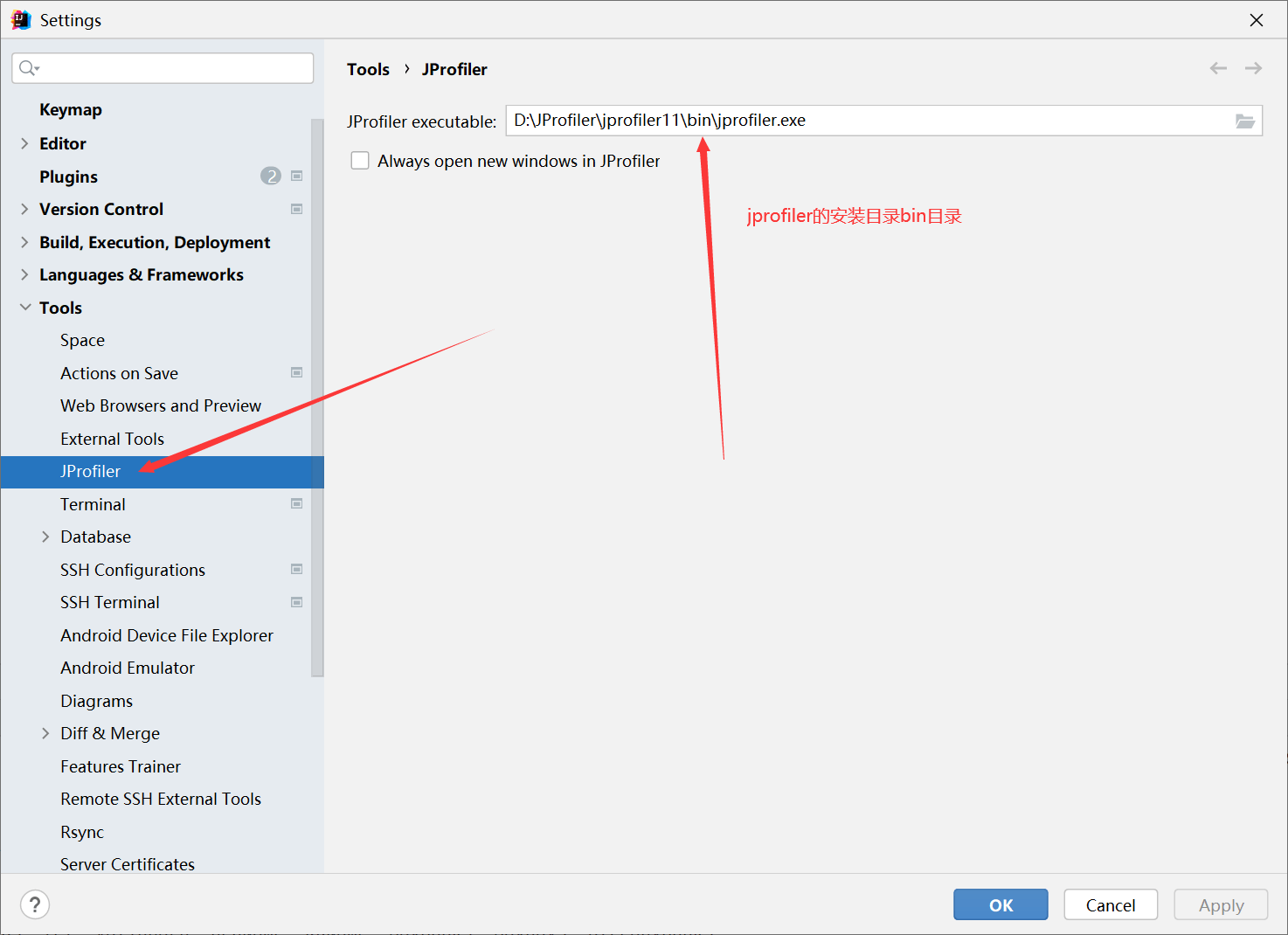Expand the Diff & Merge subsection
1288x935 pixels.
(45, 733)
